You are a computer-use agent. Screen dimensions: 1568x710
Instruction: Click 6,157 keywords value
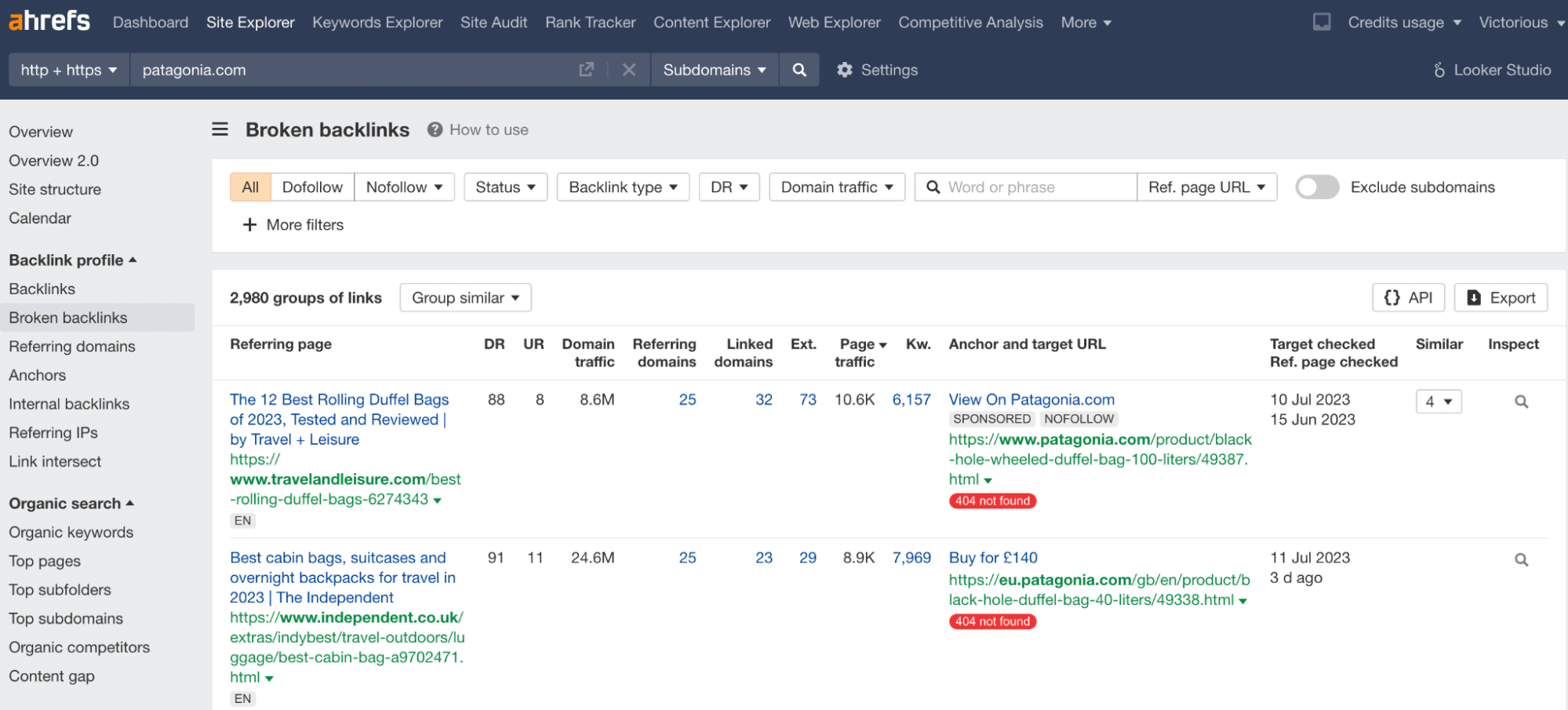click(x=911, y=399)
